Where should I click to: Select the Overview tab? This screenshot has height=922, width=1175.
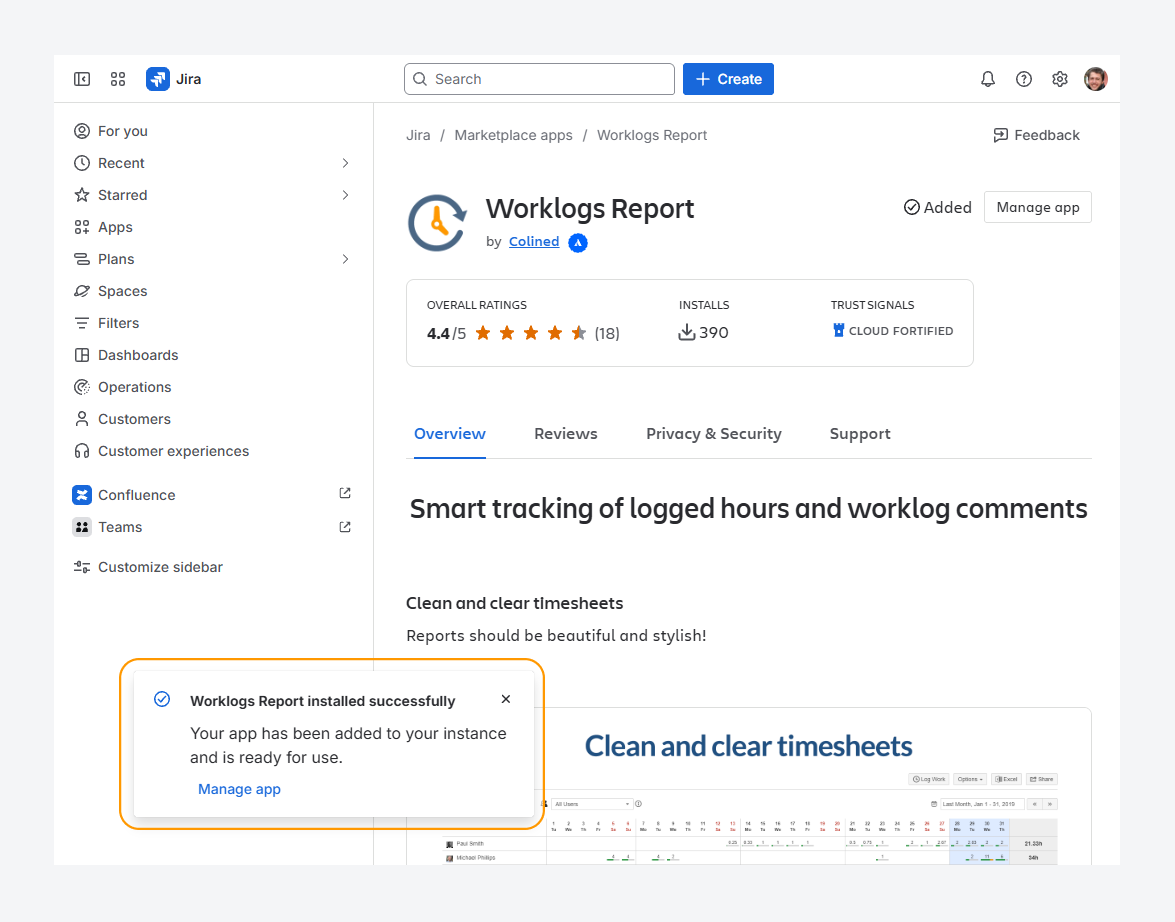click(x=450, y=434)
